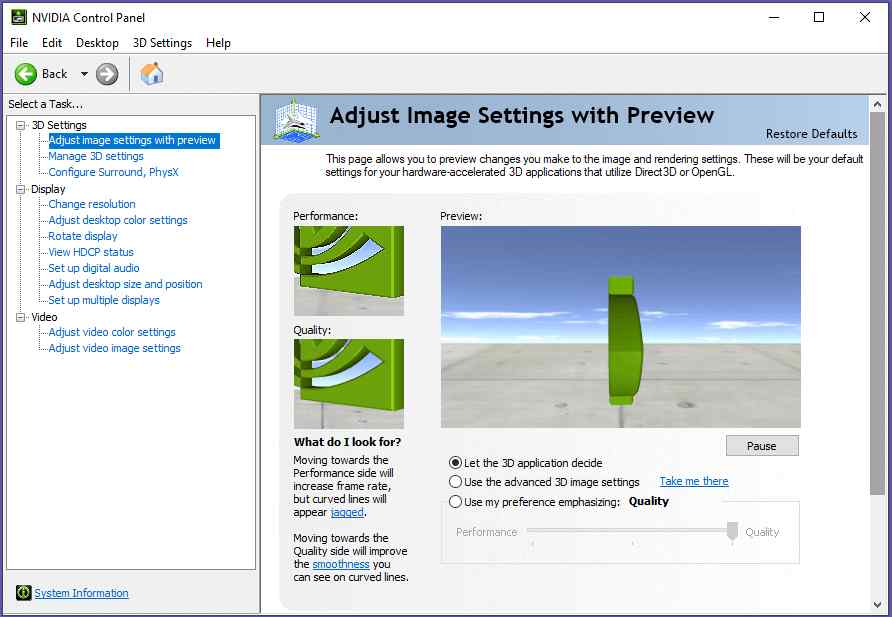Open Manage 3D settings in task tree
The height and width of the screenshot is (617, 892).
96,156
